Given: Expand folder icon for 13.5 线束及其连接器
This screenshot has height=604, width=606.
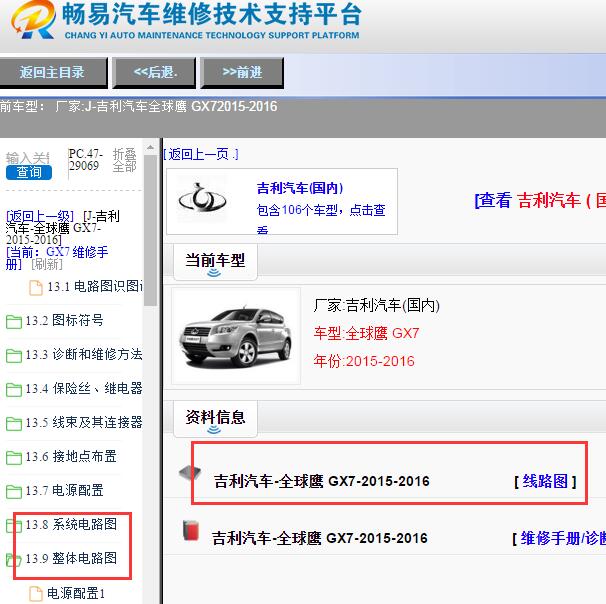Looking at the screenshot, I should [14, 424].
